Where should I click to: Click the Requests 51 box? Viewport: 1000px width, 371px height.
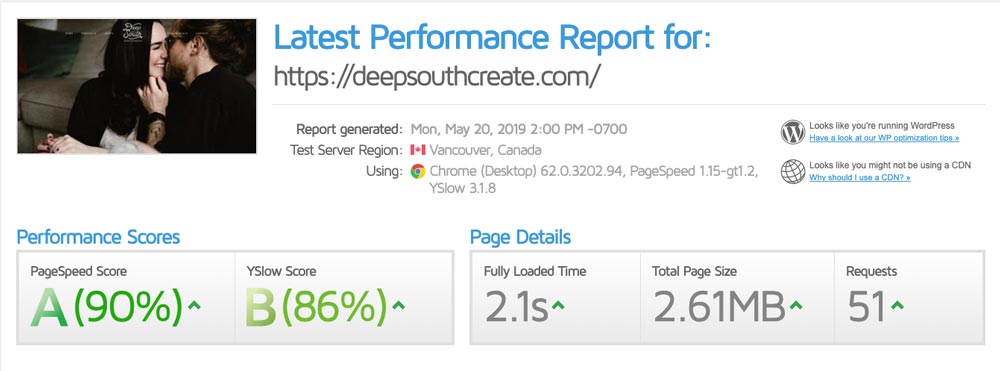(x=909, y=298)
